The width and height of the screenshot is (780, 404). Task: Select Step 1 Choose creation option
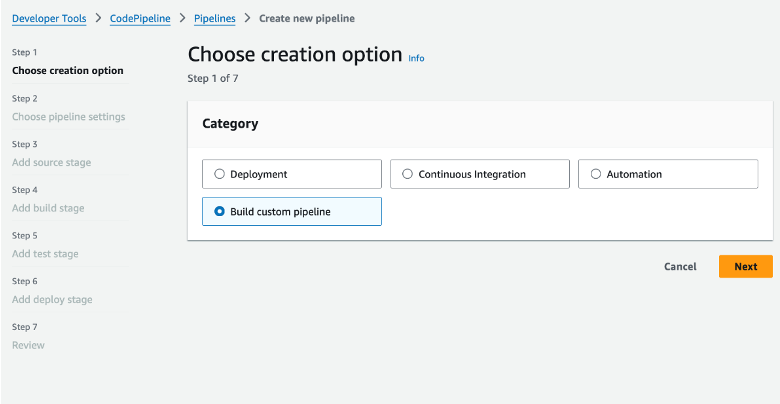[67, 71]
